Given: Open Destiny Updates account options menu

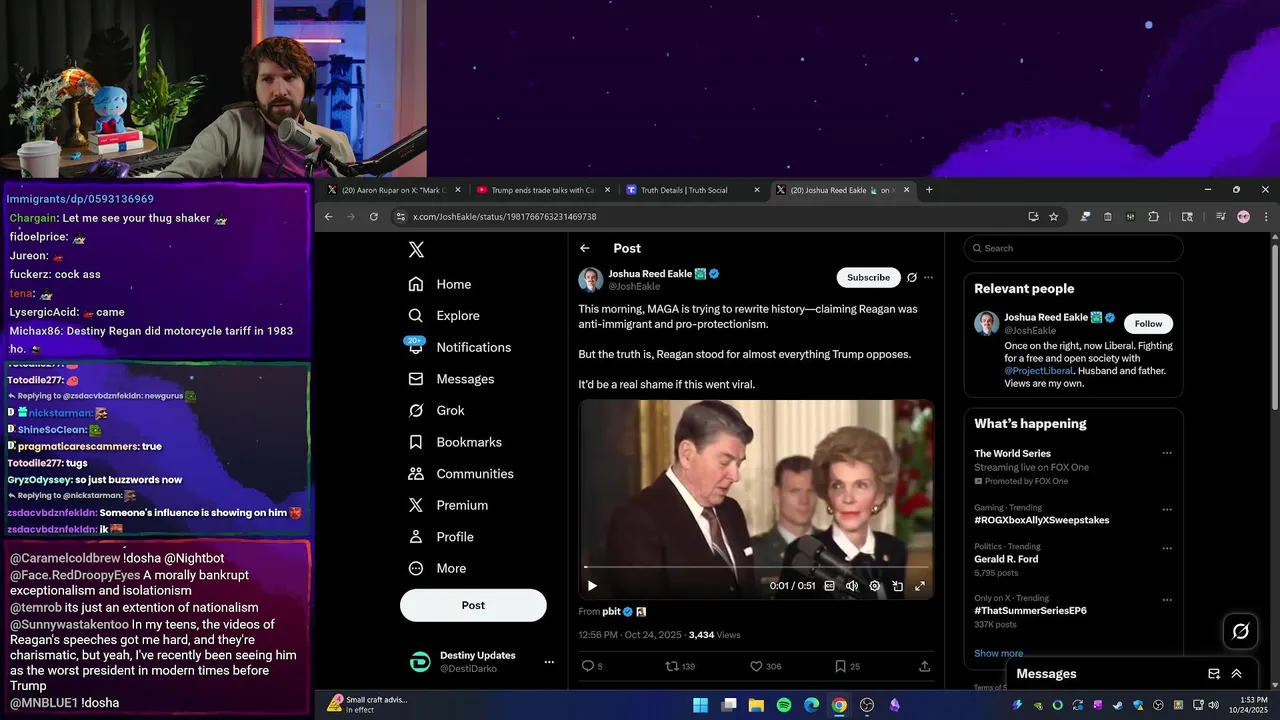Looking at the screenshot, I should pos(548,662).
